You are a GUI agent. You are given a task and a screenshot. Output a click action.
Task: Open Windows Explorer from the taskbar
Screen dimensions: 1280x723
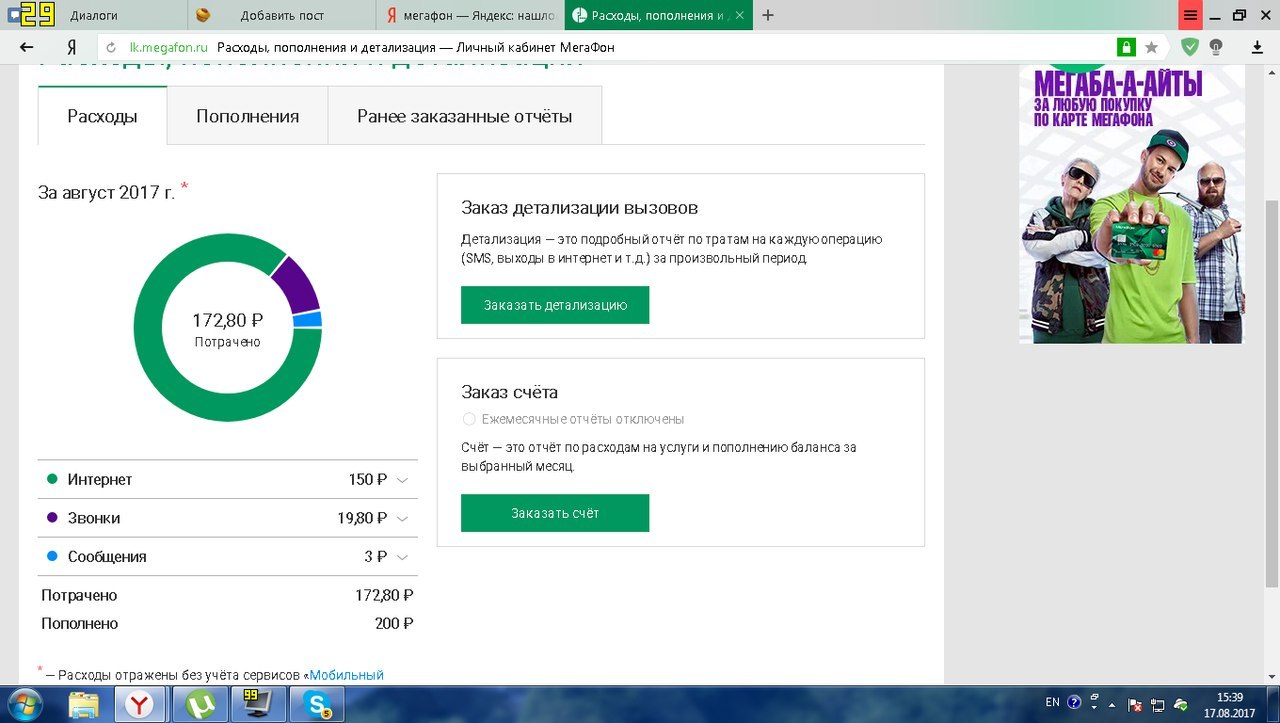pyautogui.click(x=84, y=704)
